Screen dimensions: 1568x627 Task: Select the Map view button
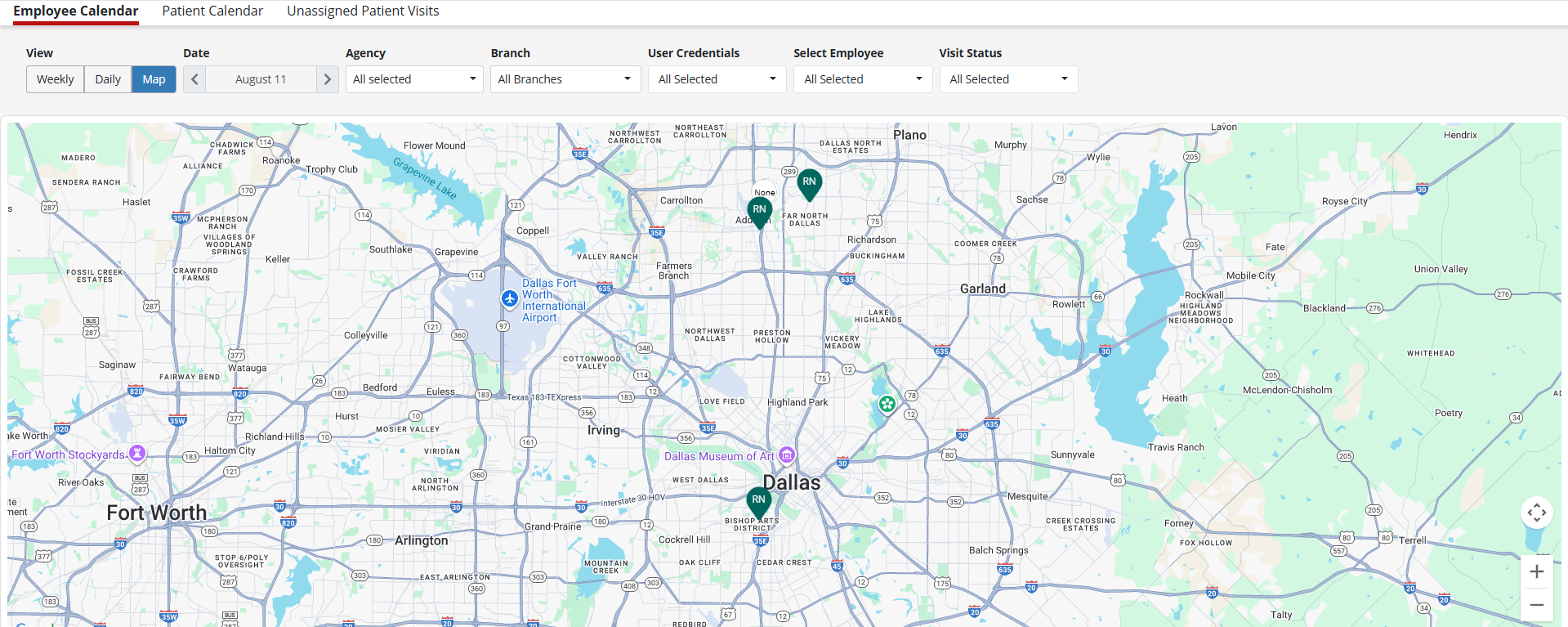pos(154,79)
